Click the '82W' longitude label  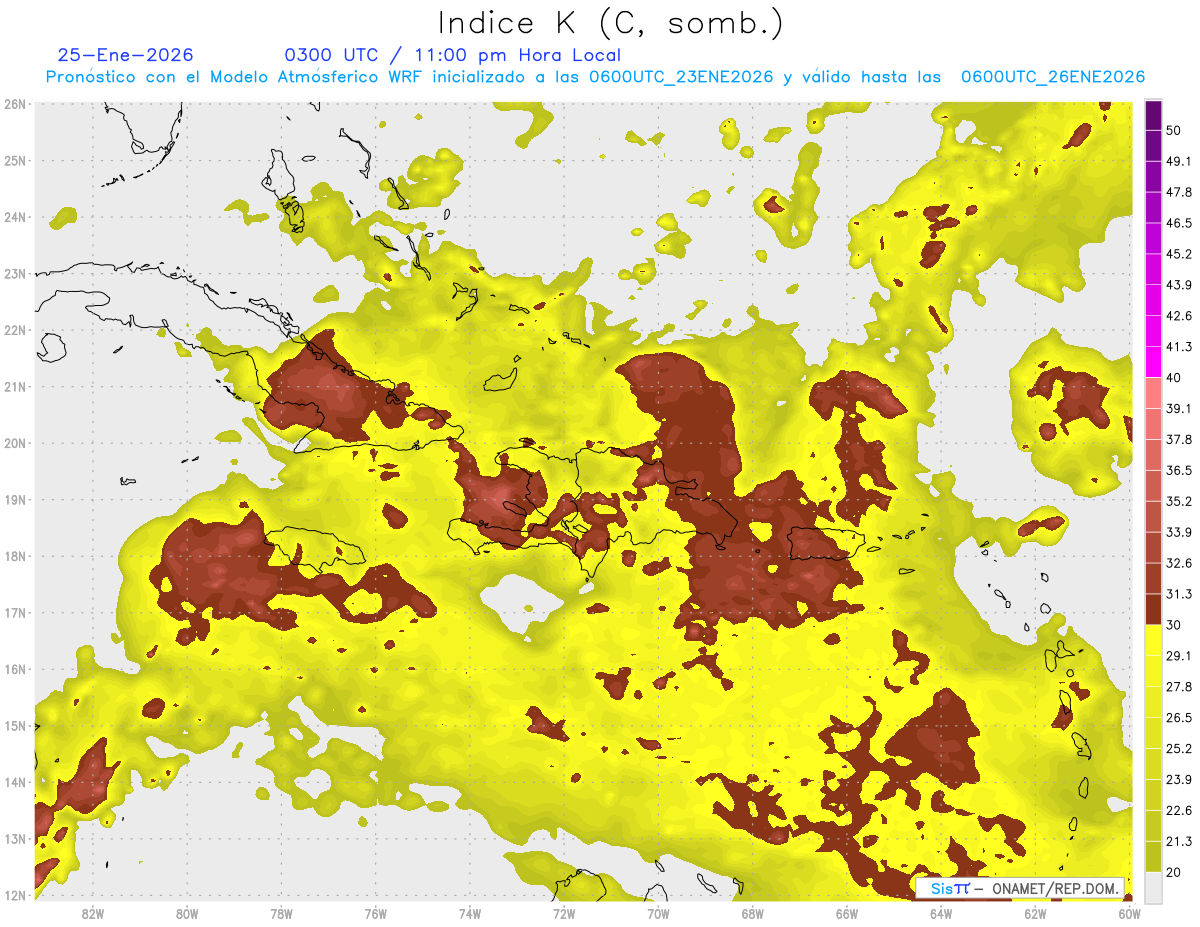tap(92, 913)
